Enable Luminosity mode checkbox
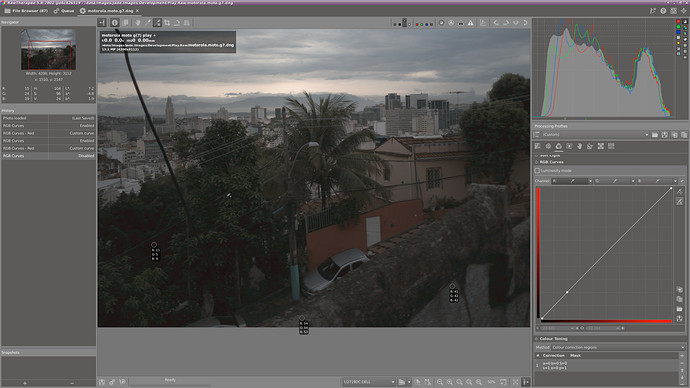Image resolution: width=690 pixels, height=388 pixels. click(x=537, y=171)
